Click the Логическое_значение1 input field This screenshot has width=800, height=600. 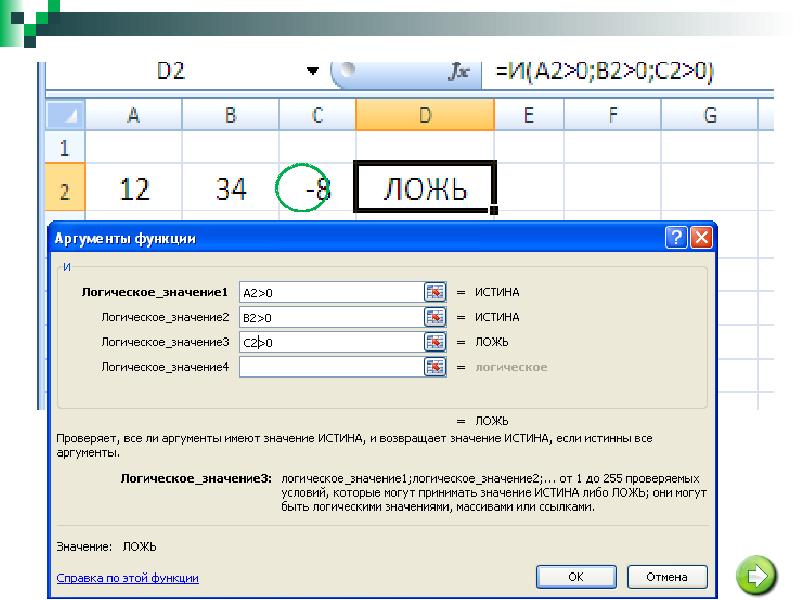click(x=330, y=292)
